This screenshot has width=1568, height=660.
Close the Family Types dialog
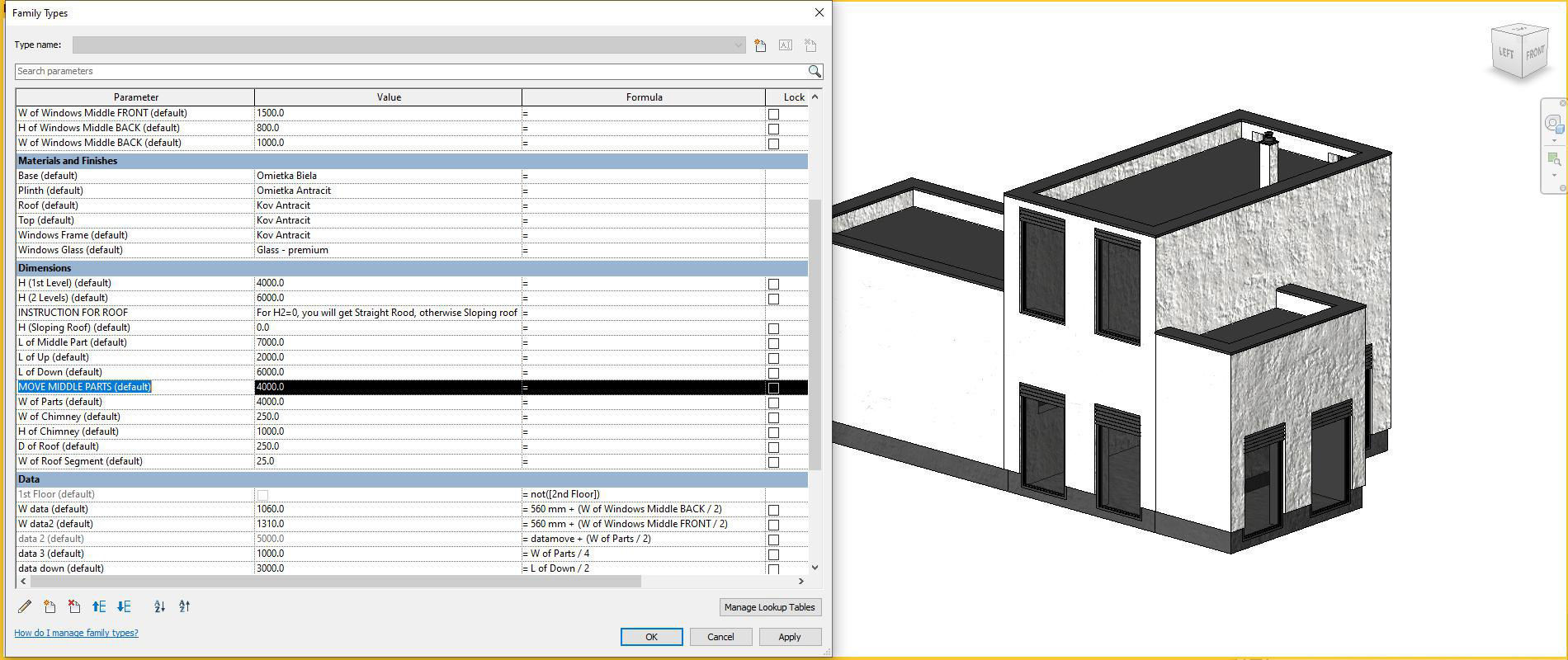(x=819, y=12)
